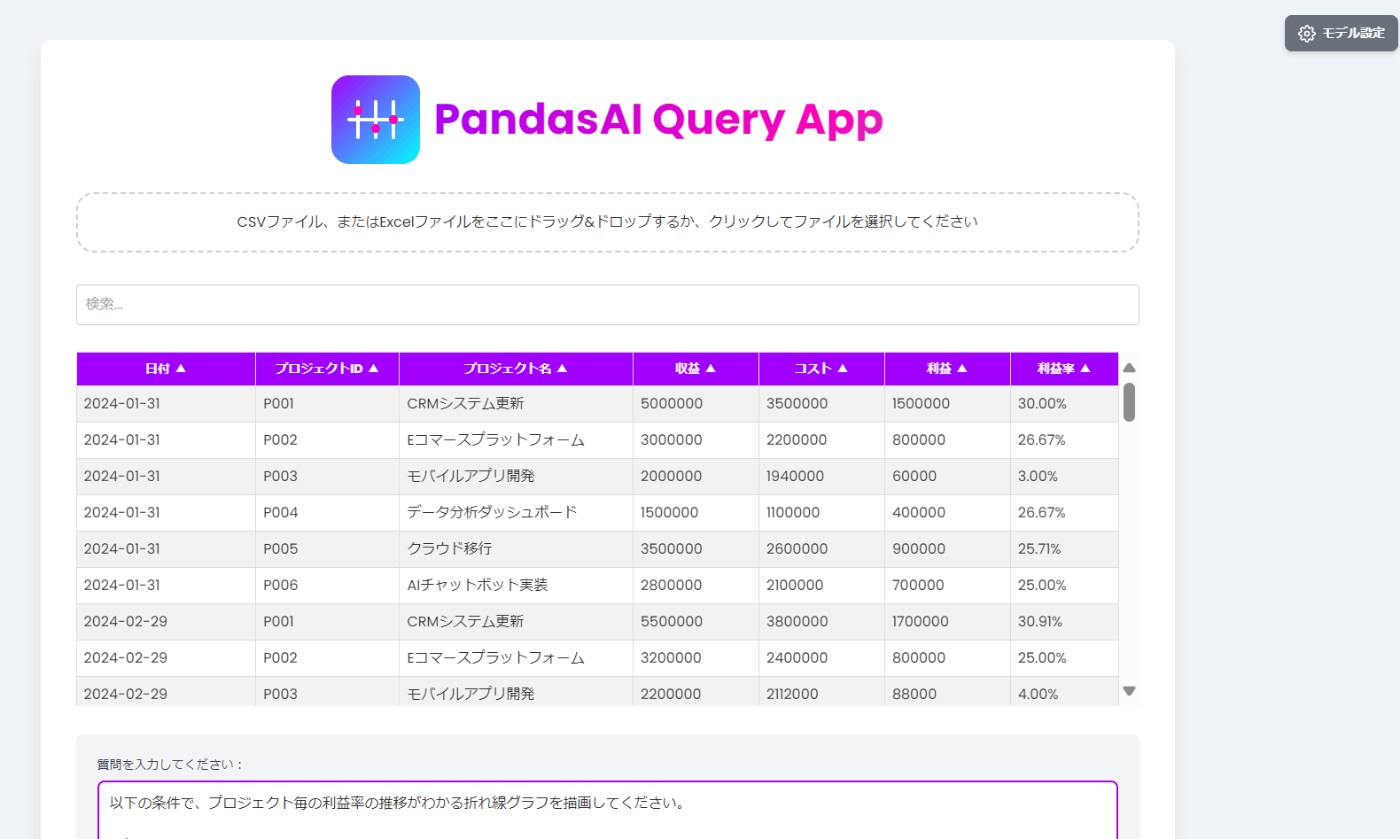Click the 5500000 revenue cell
The image size is (1400, 839).
[696, 621]
